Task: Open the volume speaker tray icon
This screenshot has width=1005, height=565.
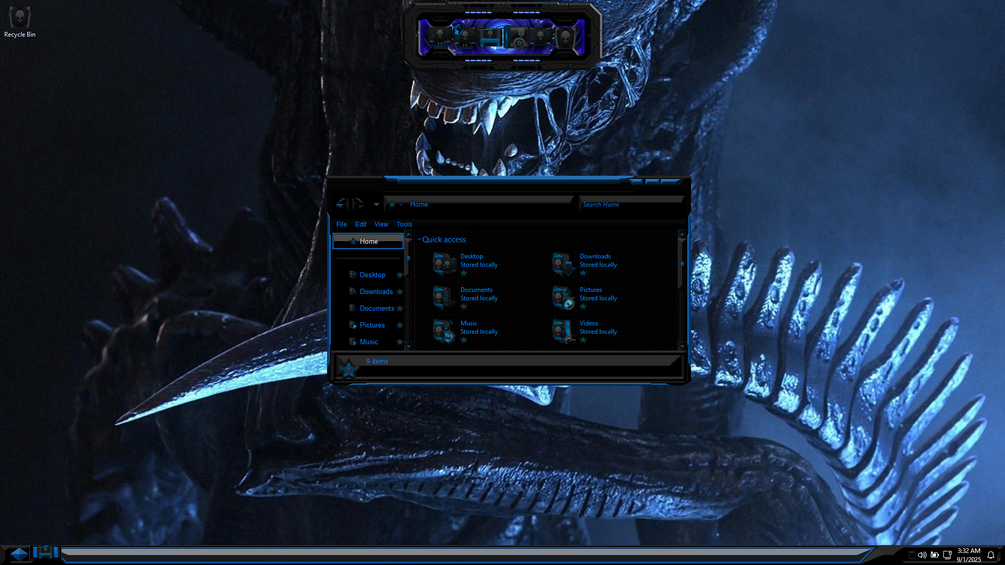Action: (x=922, y=555)
